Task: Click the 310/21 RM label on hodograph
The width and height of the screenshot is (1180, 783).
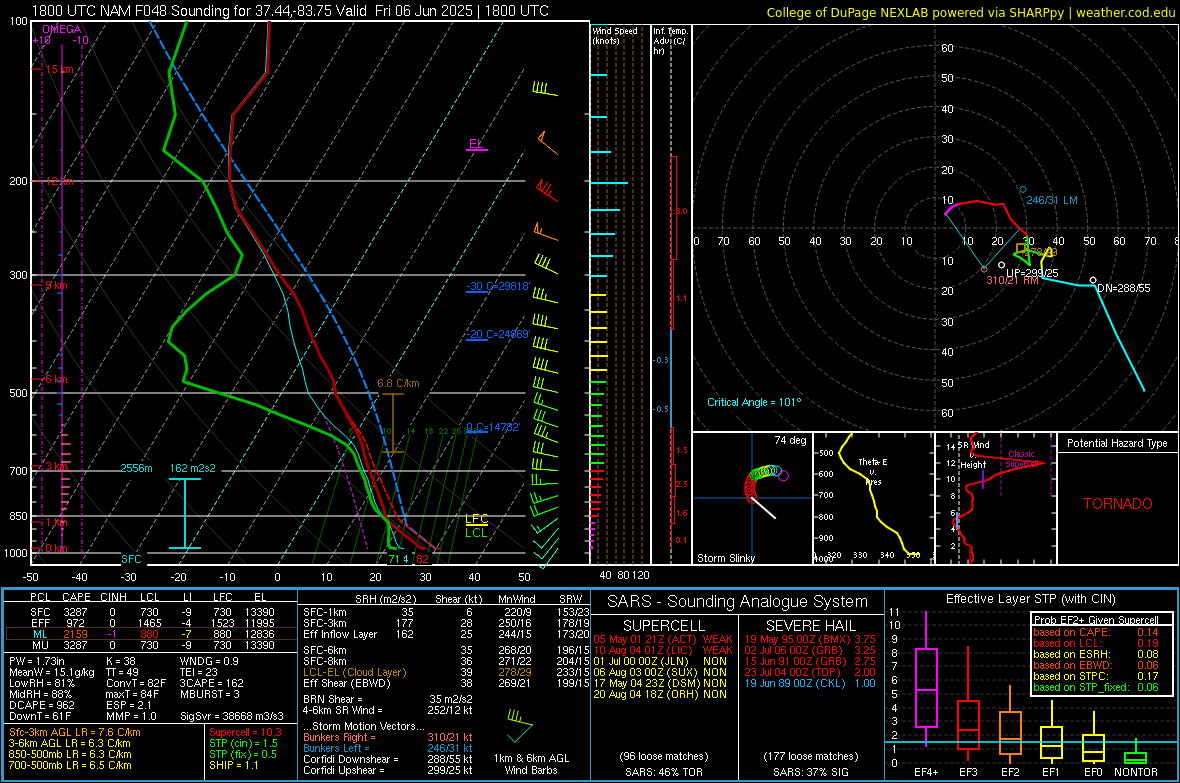Action: (1012, 280)
